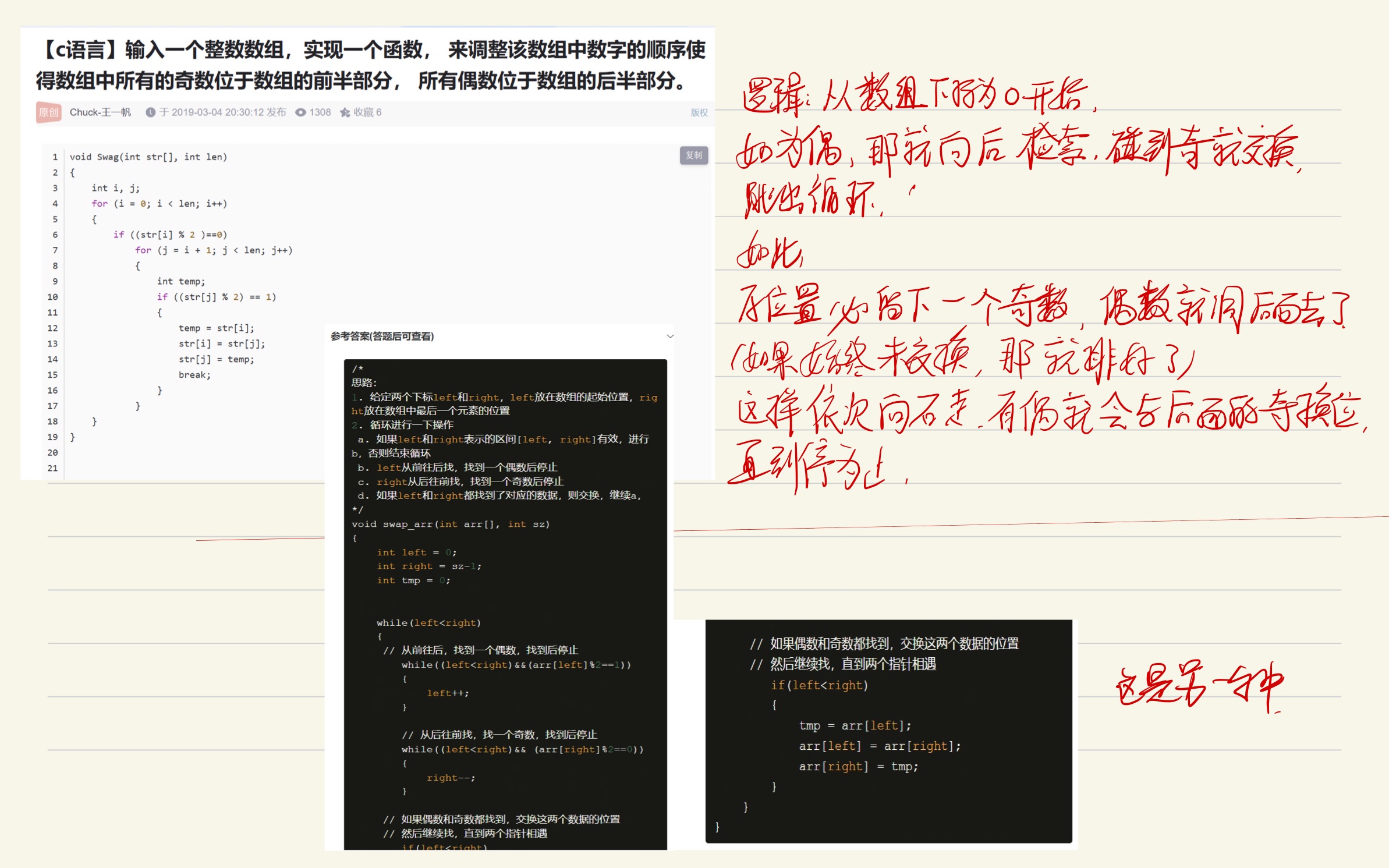Click the star 收藏 favorite icon
Image resolution: width=1389 pixels, height=868 pixels.
coord(345,112)
